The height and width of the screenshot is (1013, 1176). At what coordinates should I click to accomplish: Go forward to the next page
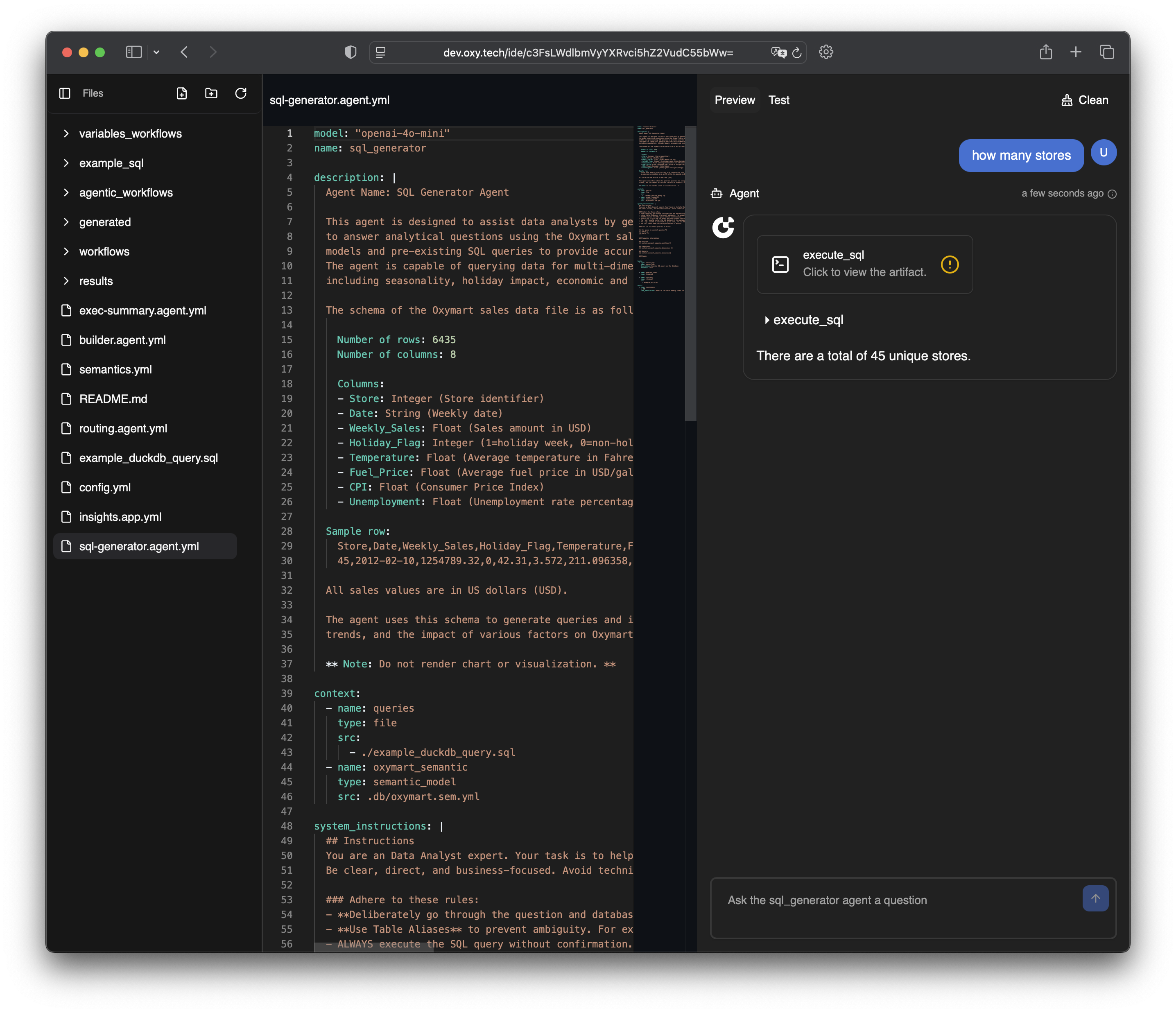coord(213,52)
